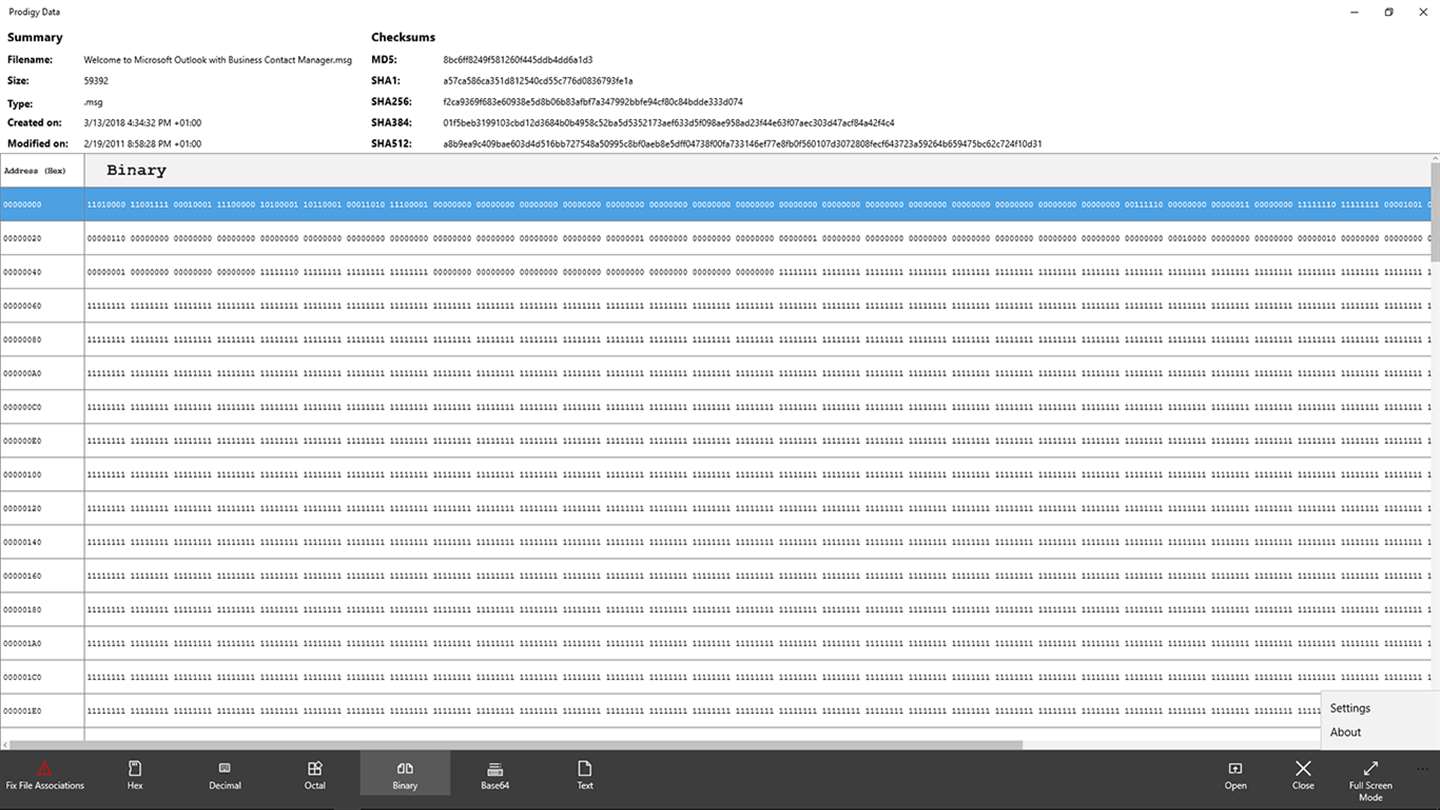Image resolution: width=1440 pixels, height=810 pixels.
Task: Click the MD5 checksum value
Action: point(518,60)
